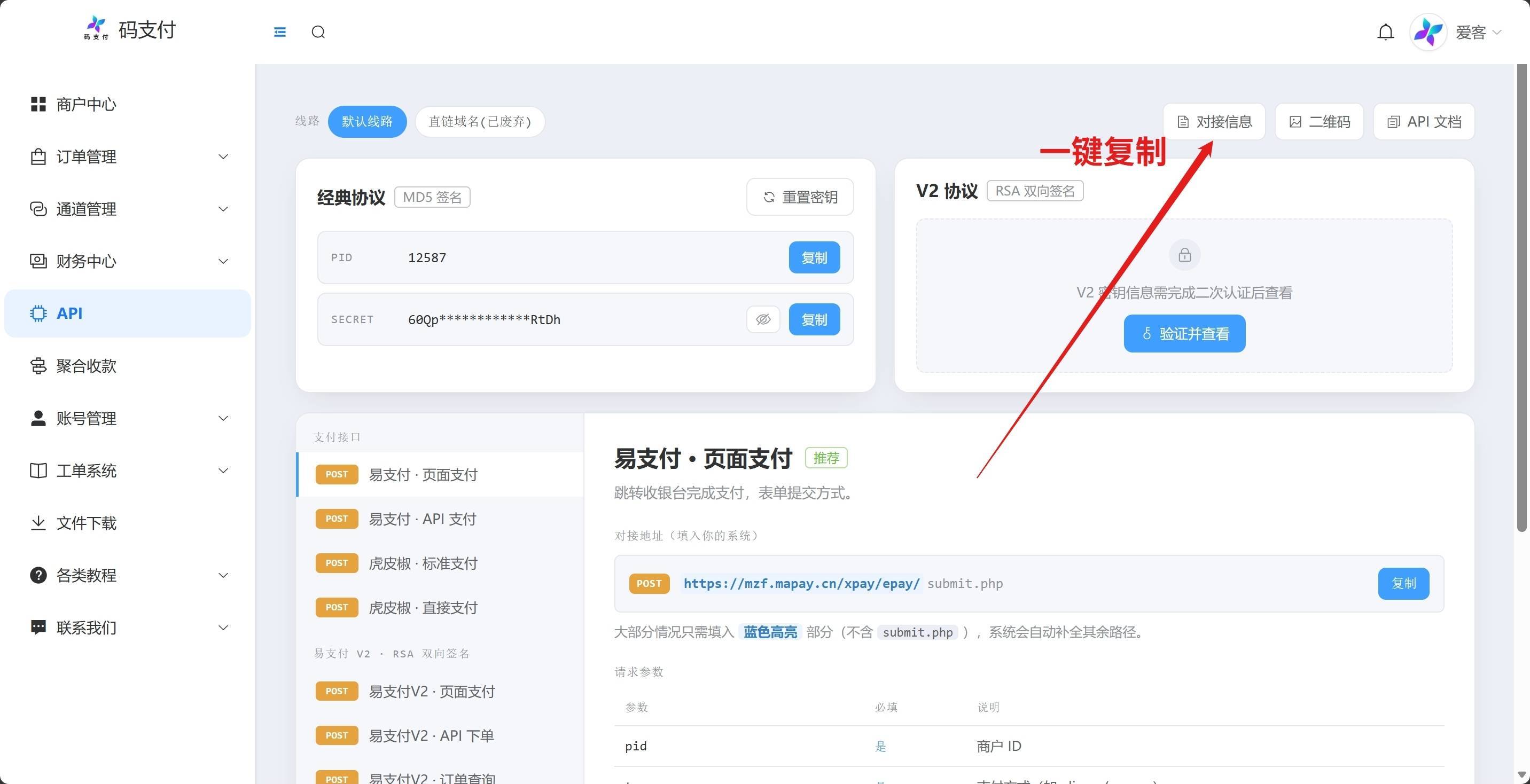Select the 直链域名(已废弃) route pill

(480, 122)
